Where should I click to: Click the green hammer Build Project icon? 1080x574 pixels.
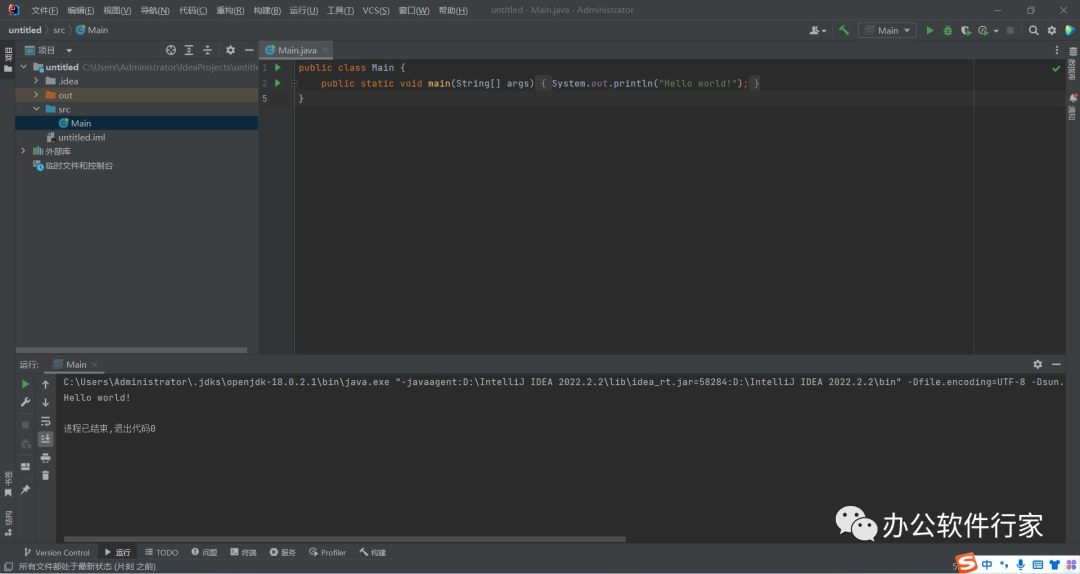[x=844, y=30]
